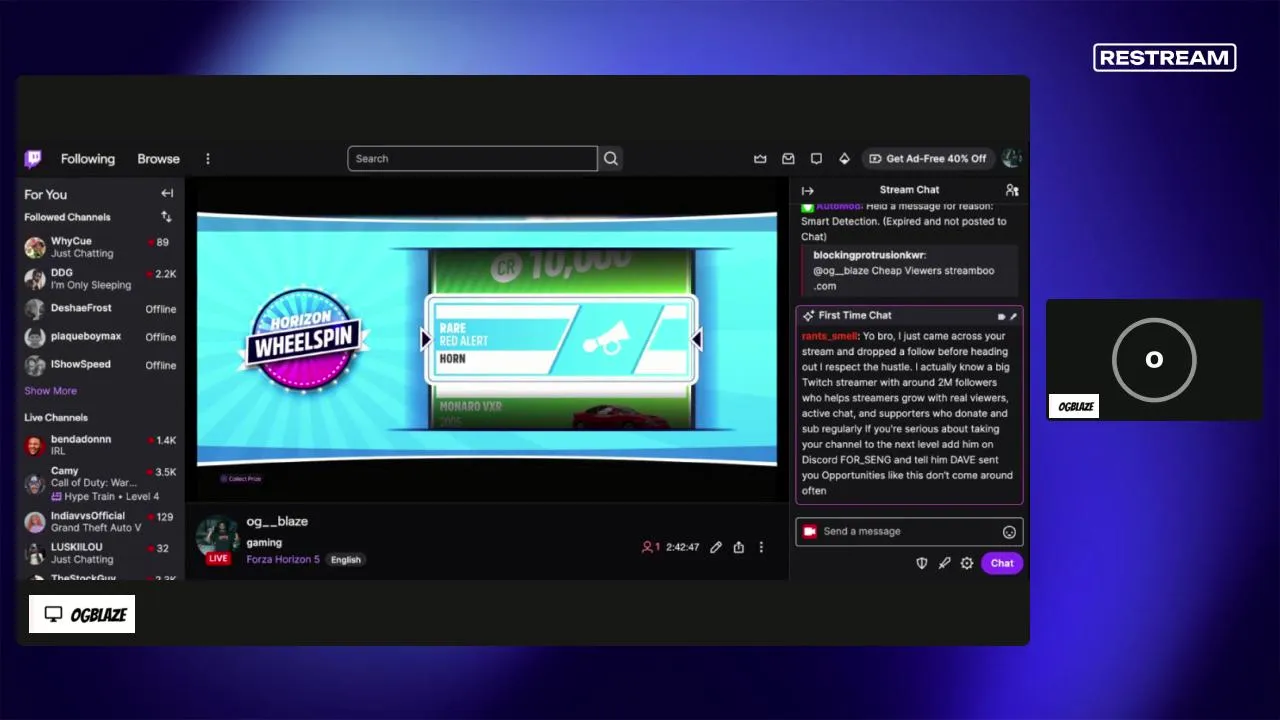Image resolution: width=1280 pixels, height=720 pixels.
Task: Click the viewer count icon
Action: tap(650, 547)
